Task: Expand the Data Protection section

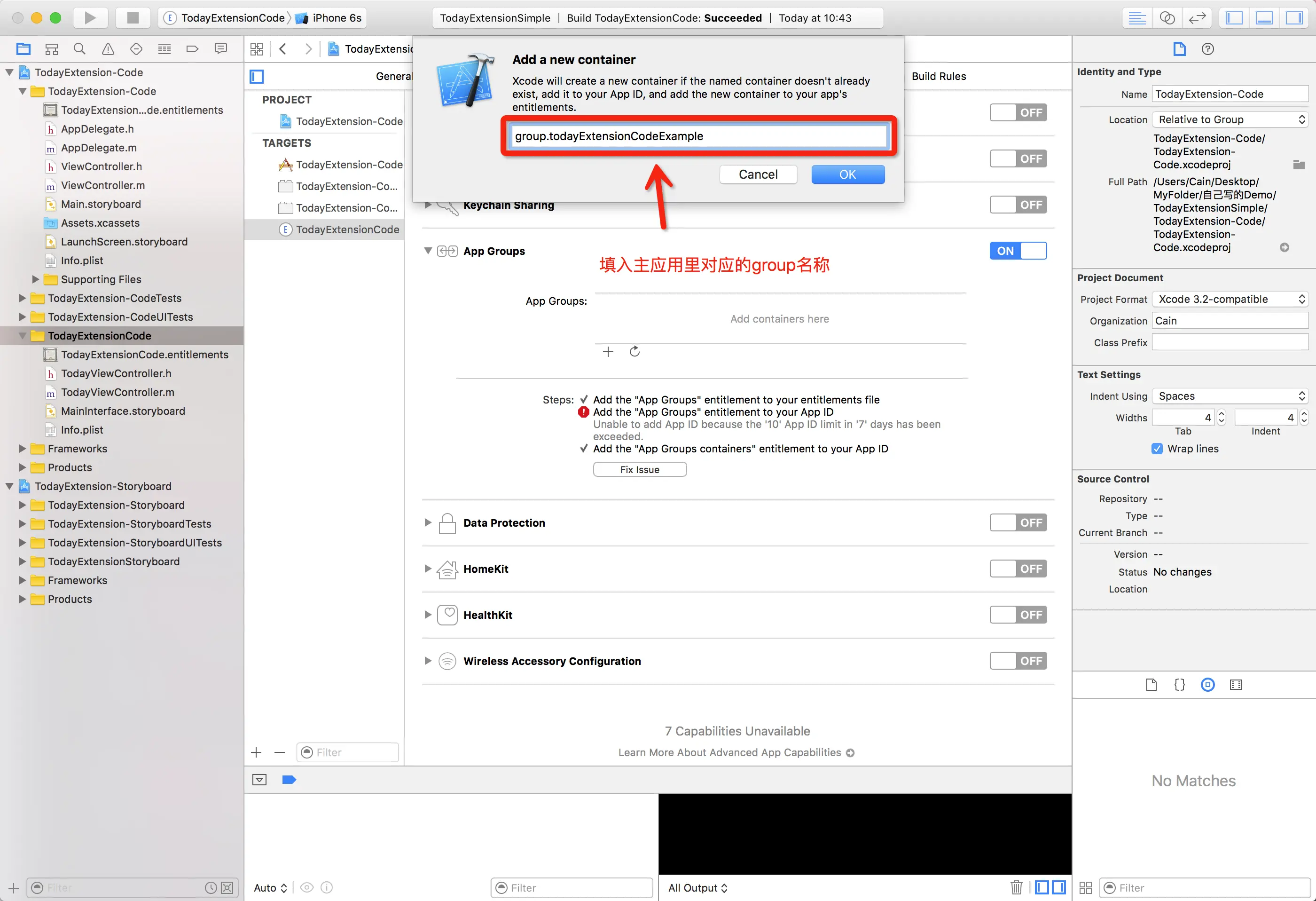Action: (x=428, y=522)
